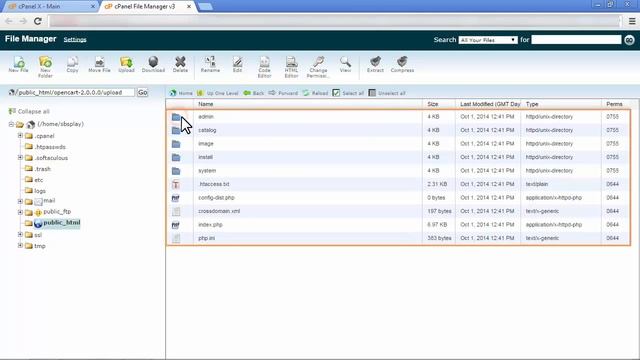Expand the tmp folder node
This screenshot has width=640, height=360.
coord(20,246)
